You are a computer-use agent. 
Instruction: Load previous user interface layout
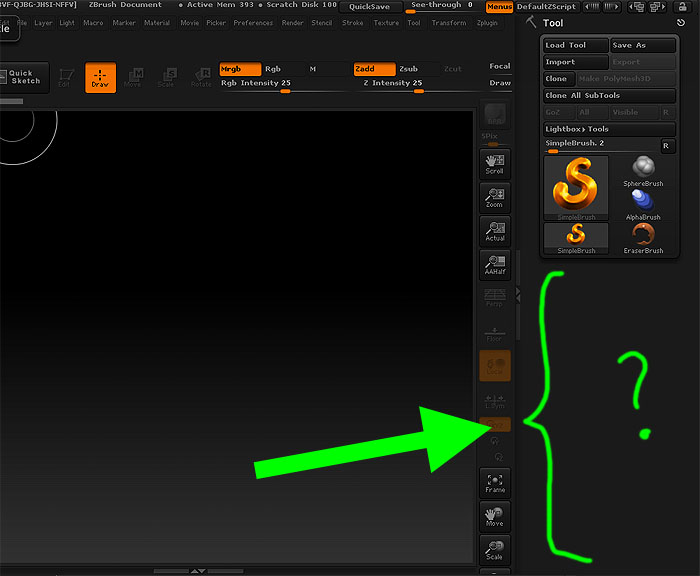point(636,7)
